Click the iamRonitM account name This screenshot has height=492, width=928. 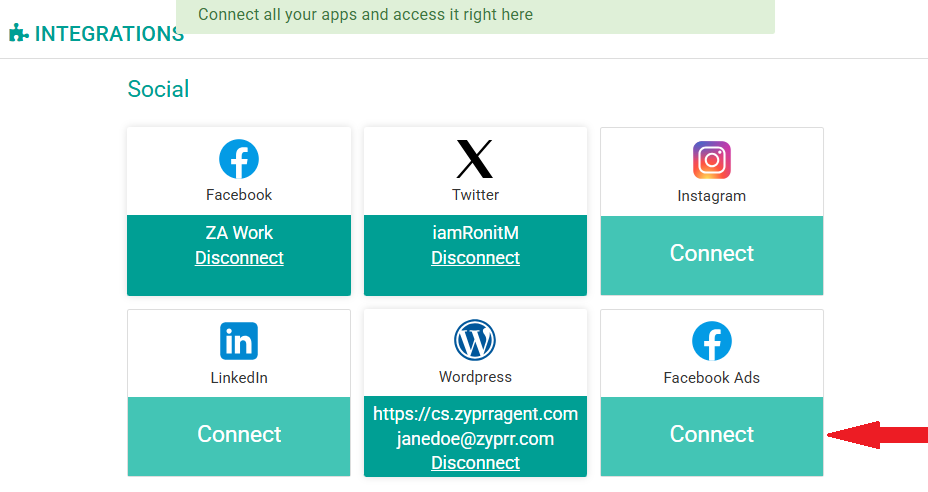475,233
